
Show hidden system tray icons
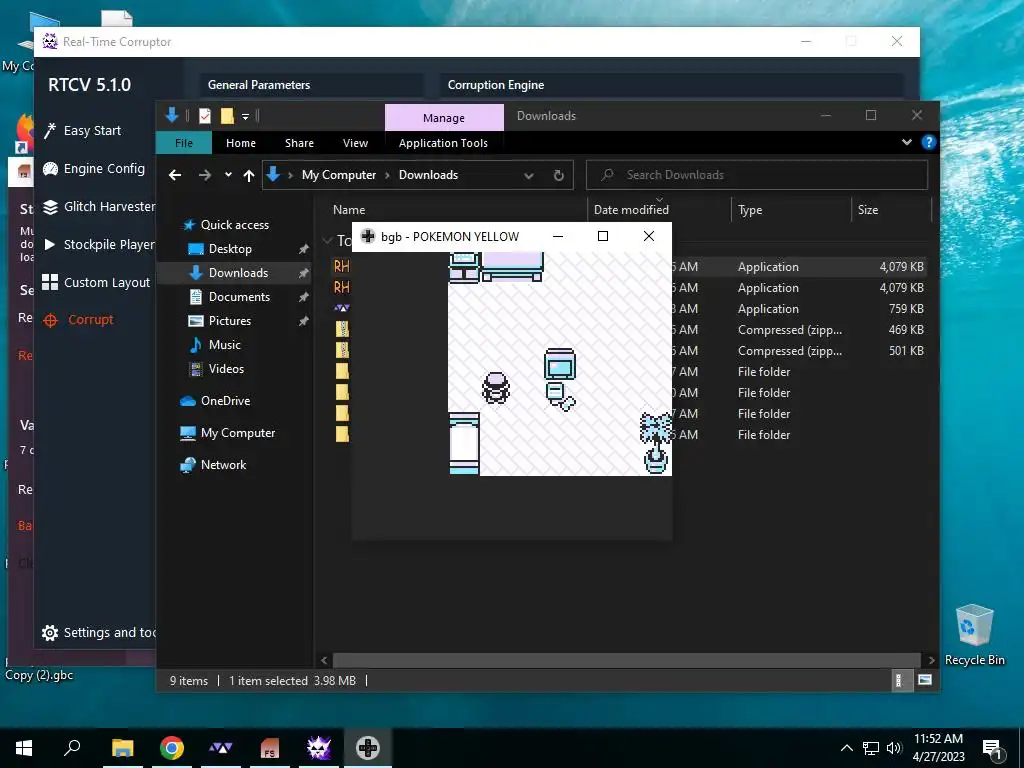[846, 748]
